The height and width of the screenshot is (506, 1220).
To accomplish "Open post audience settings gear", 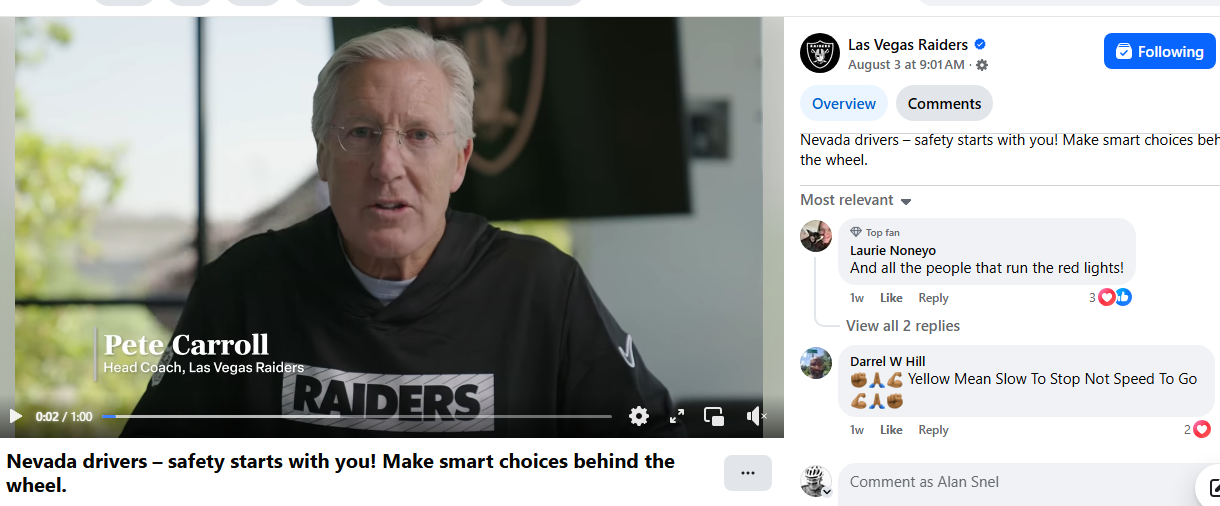I will coord(982,65).
